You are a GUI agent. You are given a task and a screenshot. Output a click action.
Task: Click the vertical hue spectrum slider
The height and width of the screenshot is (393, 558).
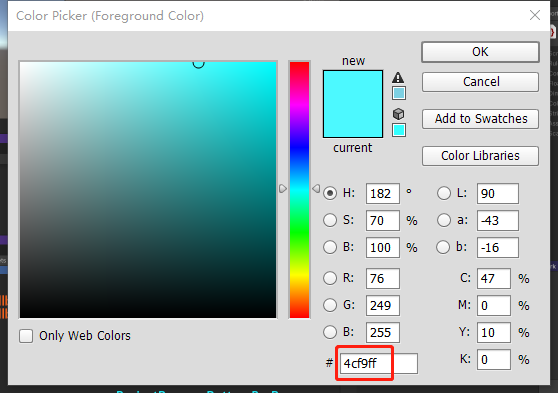[299, 190]
